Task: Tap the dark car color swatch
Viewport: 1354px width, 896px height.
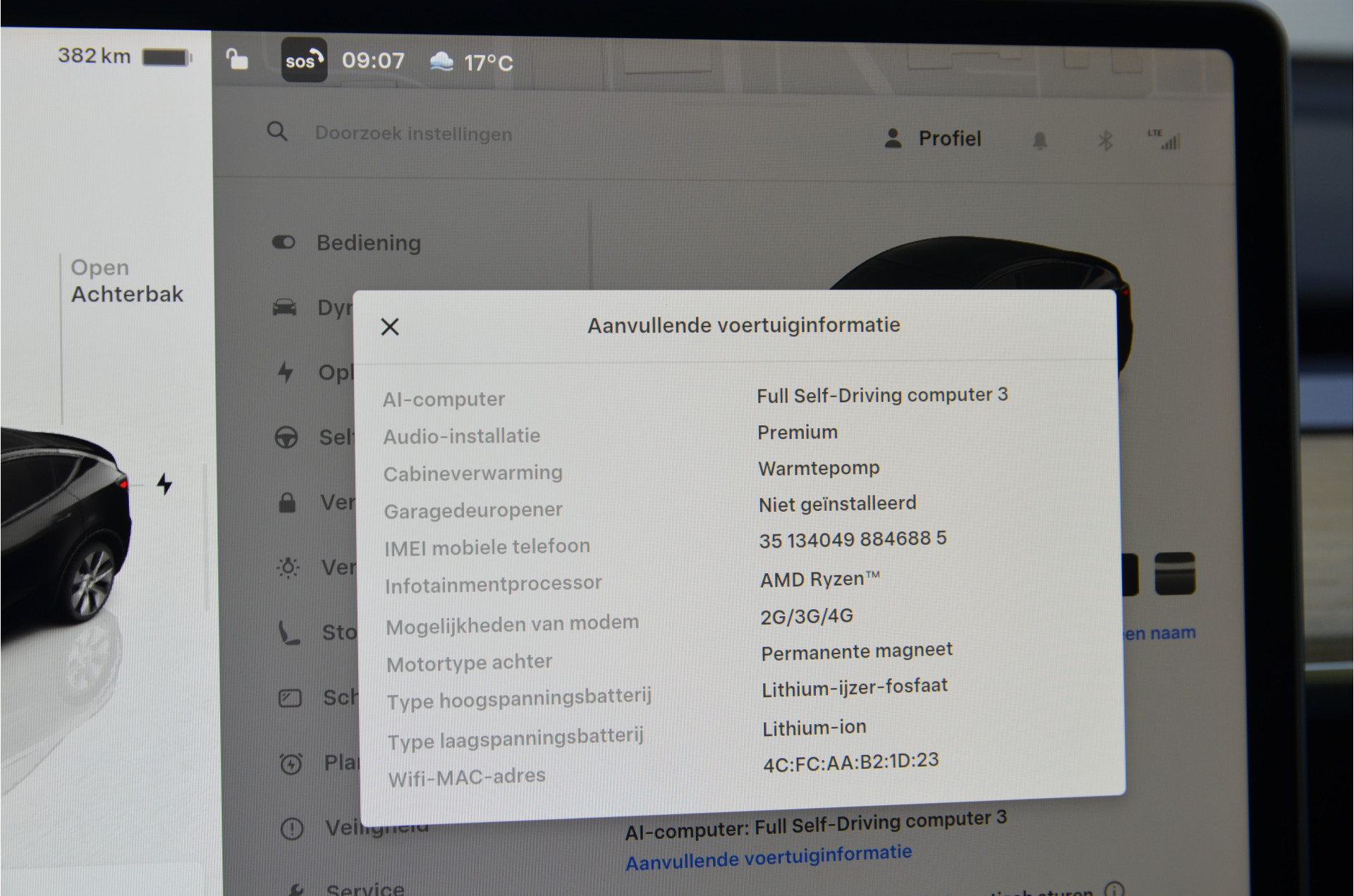Action: click(x=1175, y=573)
